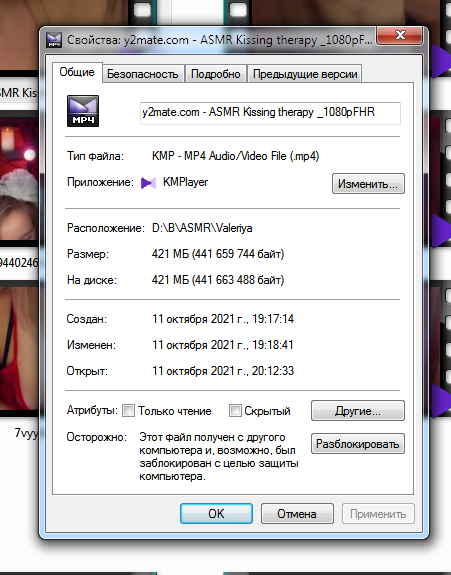Click the title bar MP4 window icon
The width and height of the screenshot is (451, 575).
click(x=54, y=40)
